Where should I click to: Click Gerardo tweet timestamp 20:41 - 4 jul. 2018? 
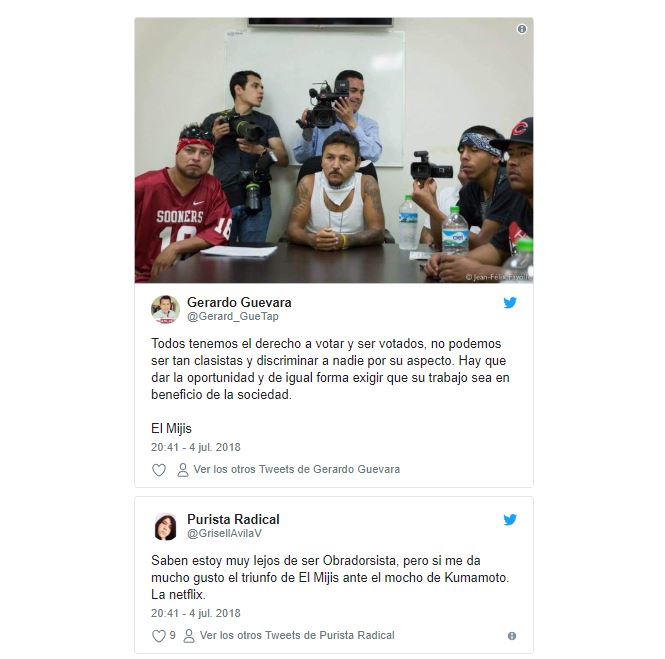point(196,447)
